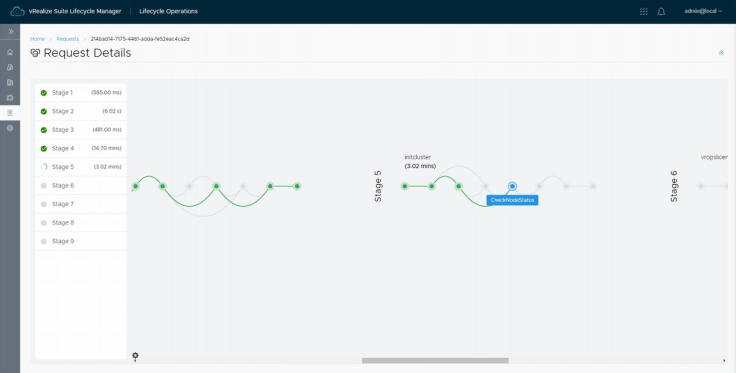Select the Stage 9 row
736x373 pixels.
tap(81, 241)
